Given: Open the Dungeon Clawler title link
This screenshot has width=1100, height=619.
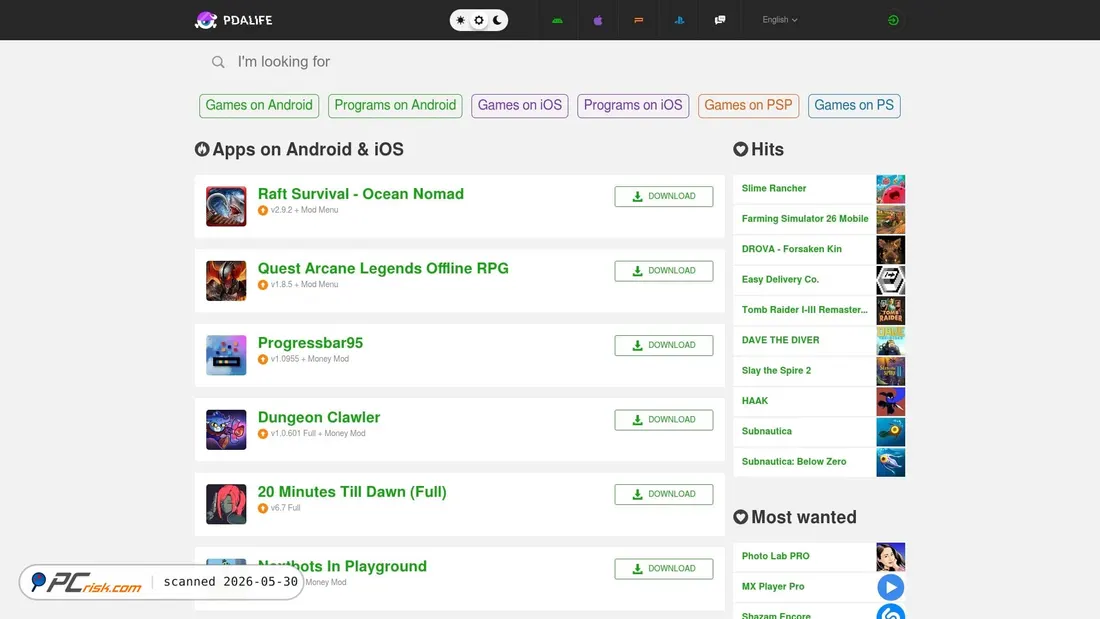Looking at the screenshot, I should click(x=318, y=417).
